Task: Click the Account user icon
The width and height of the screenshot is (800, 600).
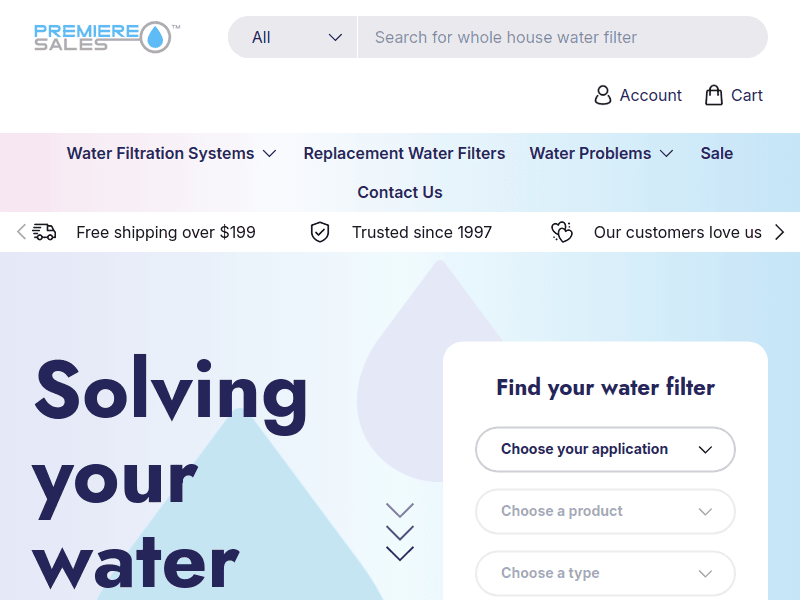Action: 603,95
